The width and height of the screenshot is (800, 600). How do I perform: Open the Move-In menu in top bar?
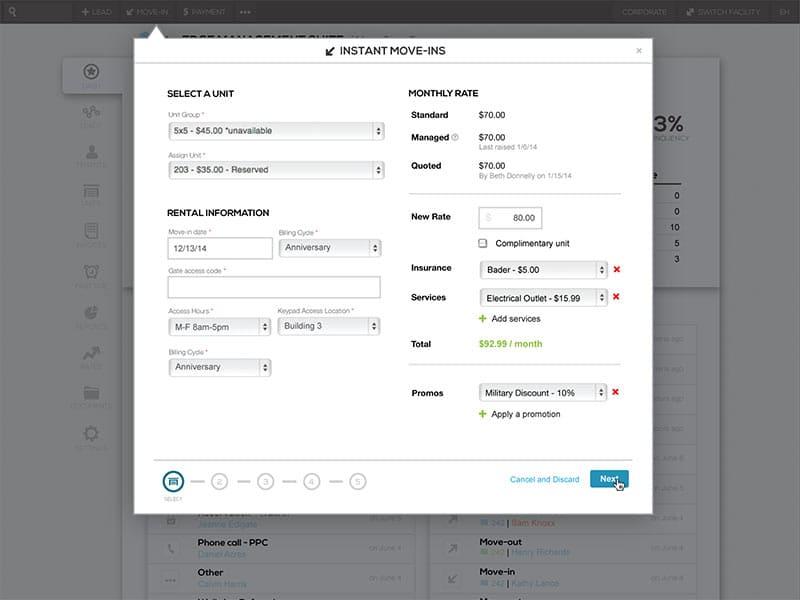[x=147, y=12]
